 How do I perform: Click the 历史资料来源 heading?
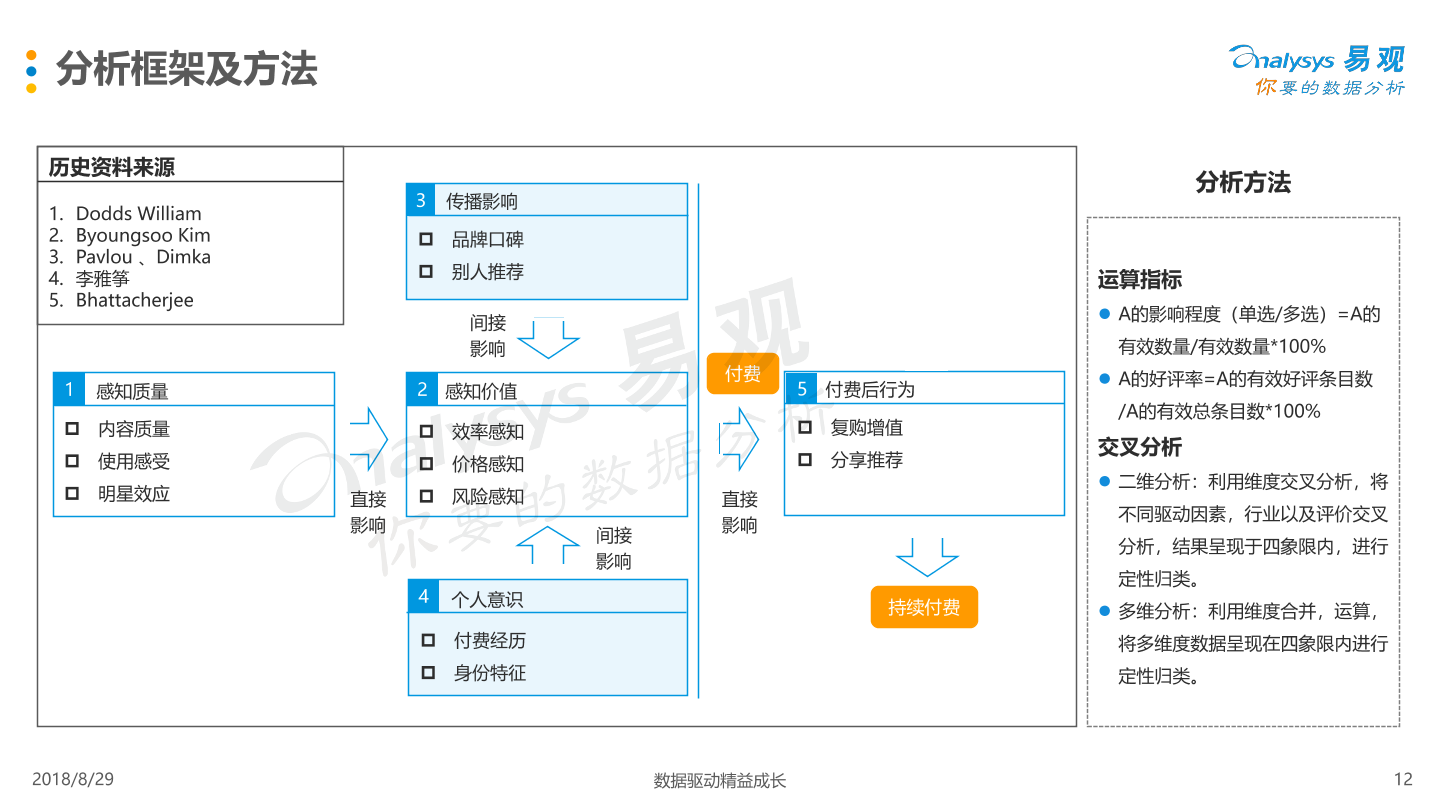point(112,167)
